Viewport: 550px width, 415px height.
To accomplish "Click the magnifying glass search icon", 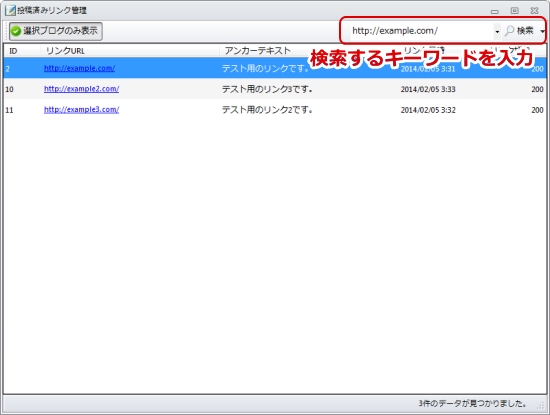I will [x=509, y=31].
